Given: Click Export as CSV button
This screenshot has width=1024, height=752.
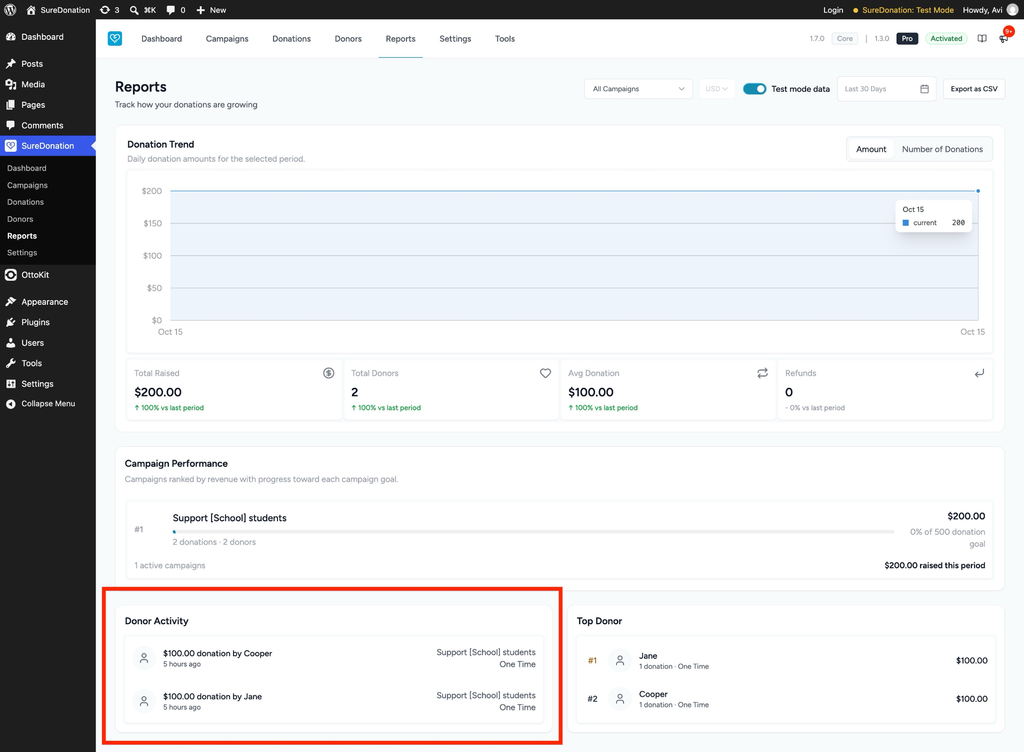Looking at the screenshot, I should pyautogui.click(x=974, y=89).
